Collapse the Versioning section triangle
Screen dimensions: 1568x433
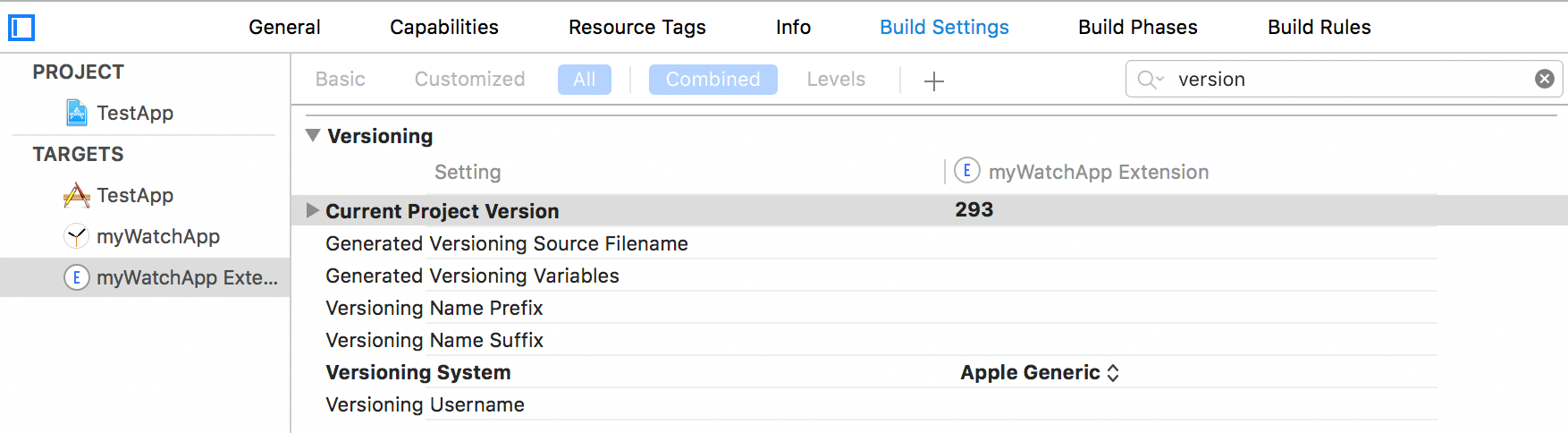click(313, 135)
